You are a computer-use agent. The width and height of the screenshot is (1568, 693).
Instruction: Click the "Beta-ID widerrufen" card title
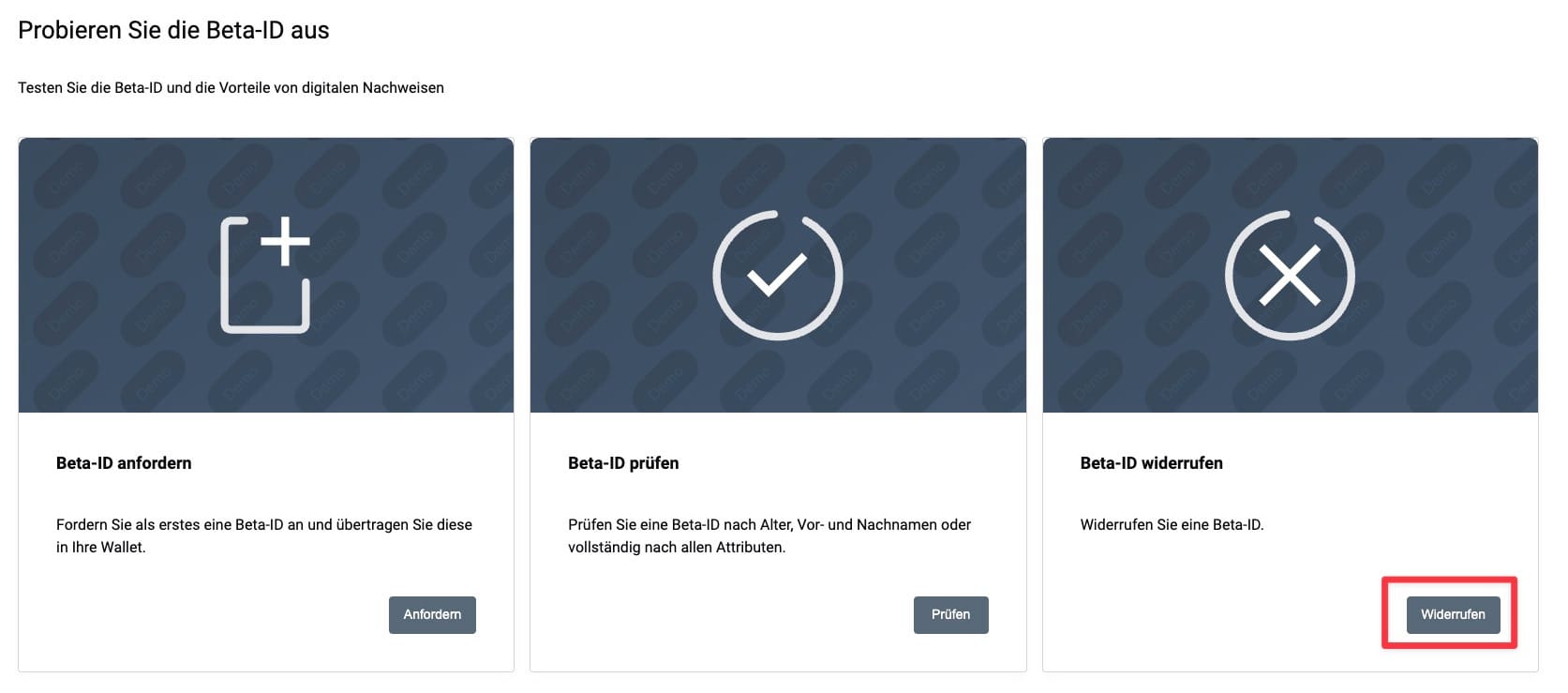(1151, 463)
